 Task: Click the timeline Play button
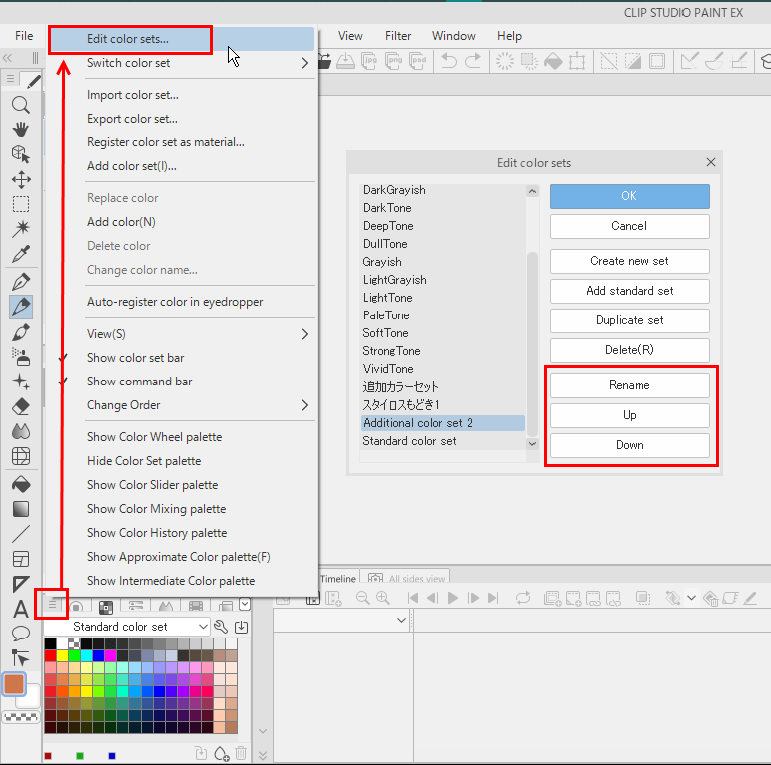coord(453,598)
